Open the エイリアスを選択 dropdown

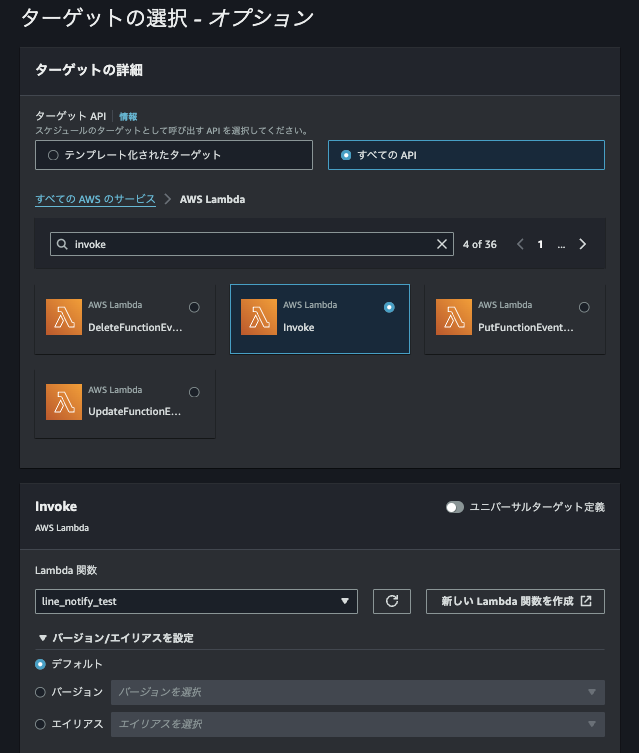pyautogui.click(x=358, y=724)
